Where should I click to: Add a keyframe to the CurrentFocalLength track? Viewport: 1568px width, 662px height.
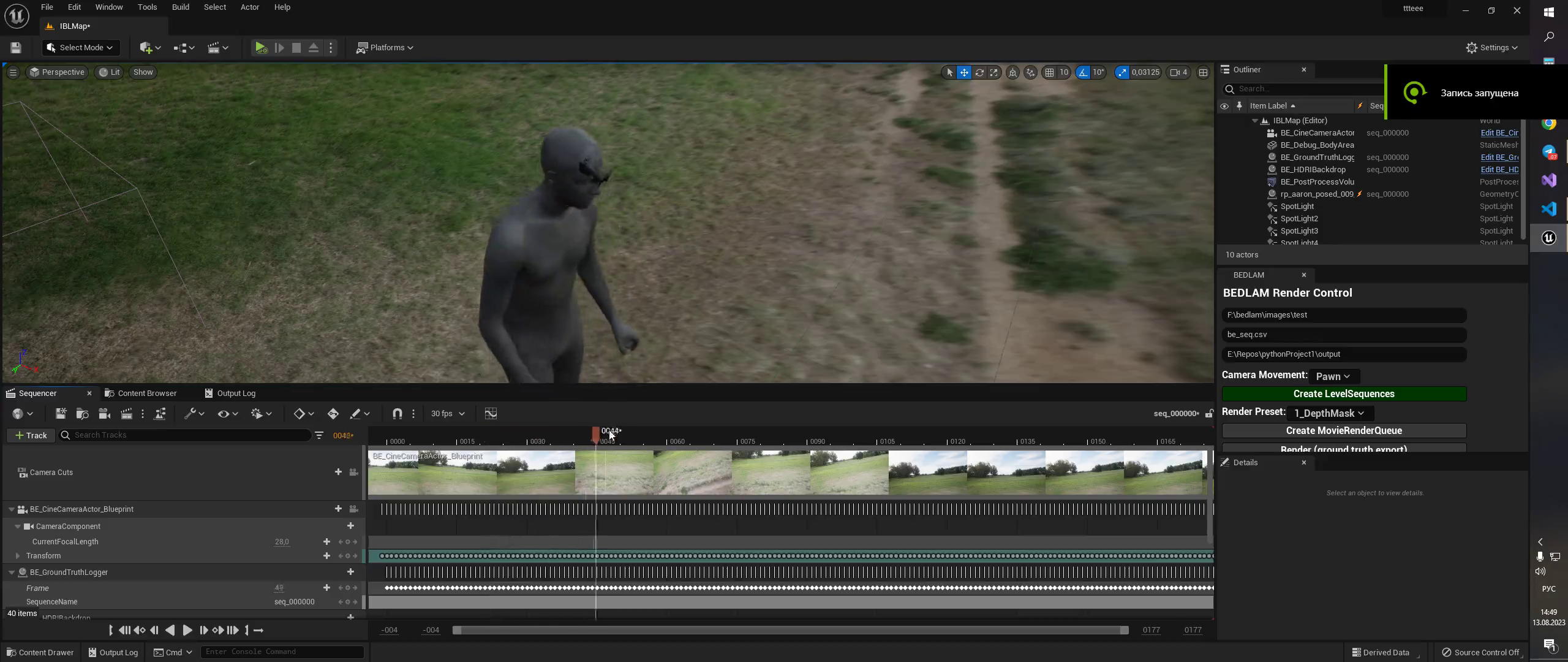coord(326,542)
